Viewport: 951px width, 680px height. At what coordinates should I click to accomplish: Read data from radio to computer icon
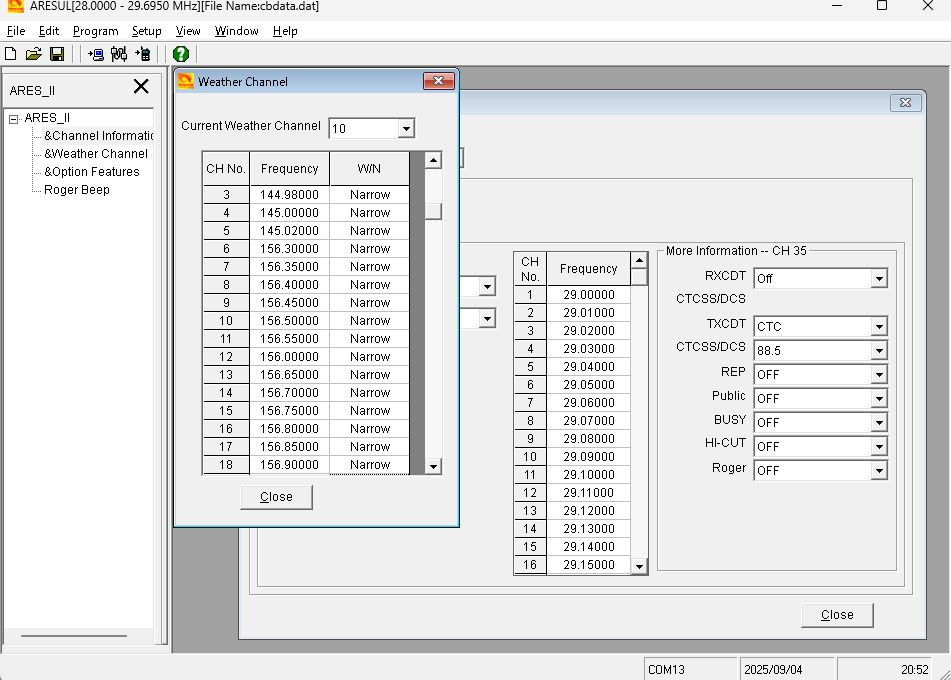[96, 54]
